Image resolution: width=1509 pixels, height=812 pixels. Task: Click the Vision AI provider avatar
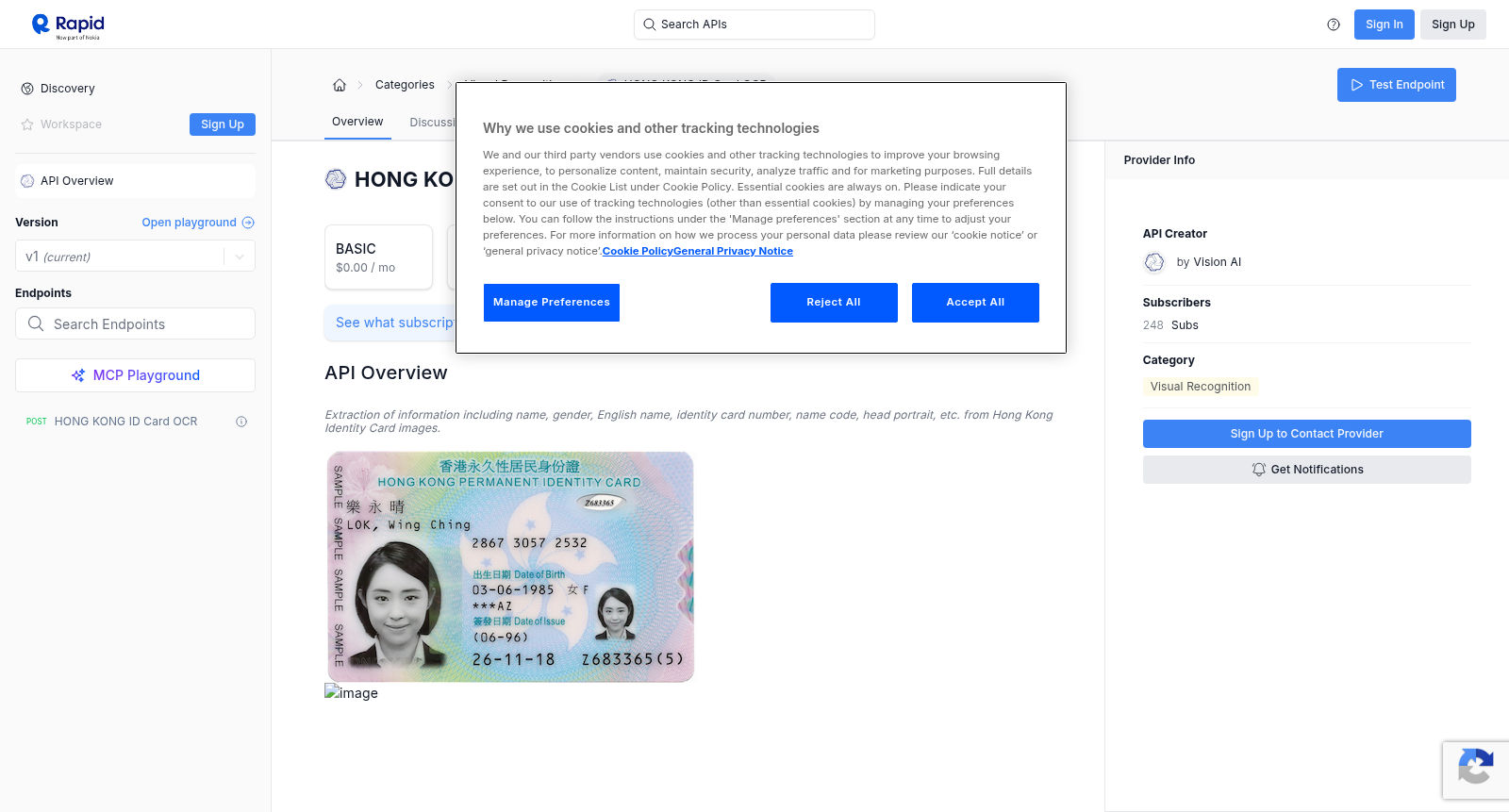[x=1154, y=262]
